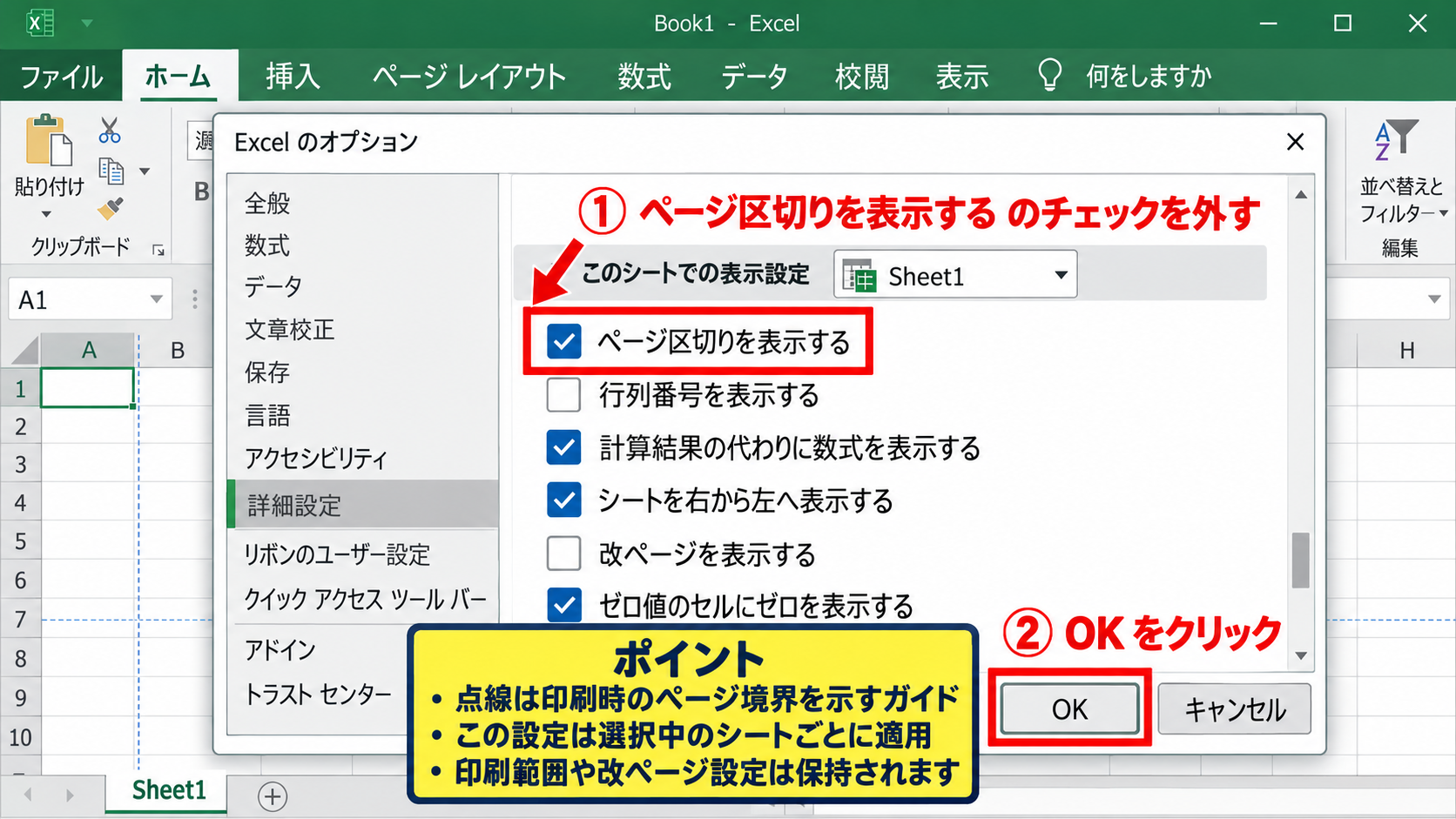The height and width of the screenshot is (819, 1456).
Task: Click column header H in the worksheet
Action: coord(1406,351)
